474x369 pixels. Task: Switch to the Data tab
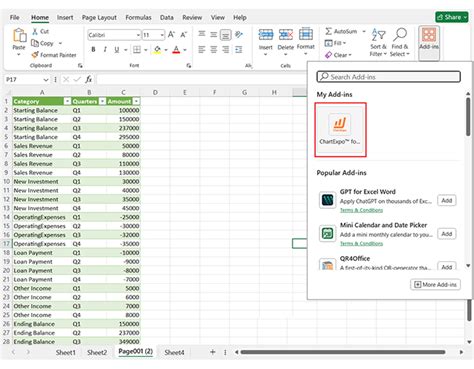[x=166, y=17]
